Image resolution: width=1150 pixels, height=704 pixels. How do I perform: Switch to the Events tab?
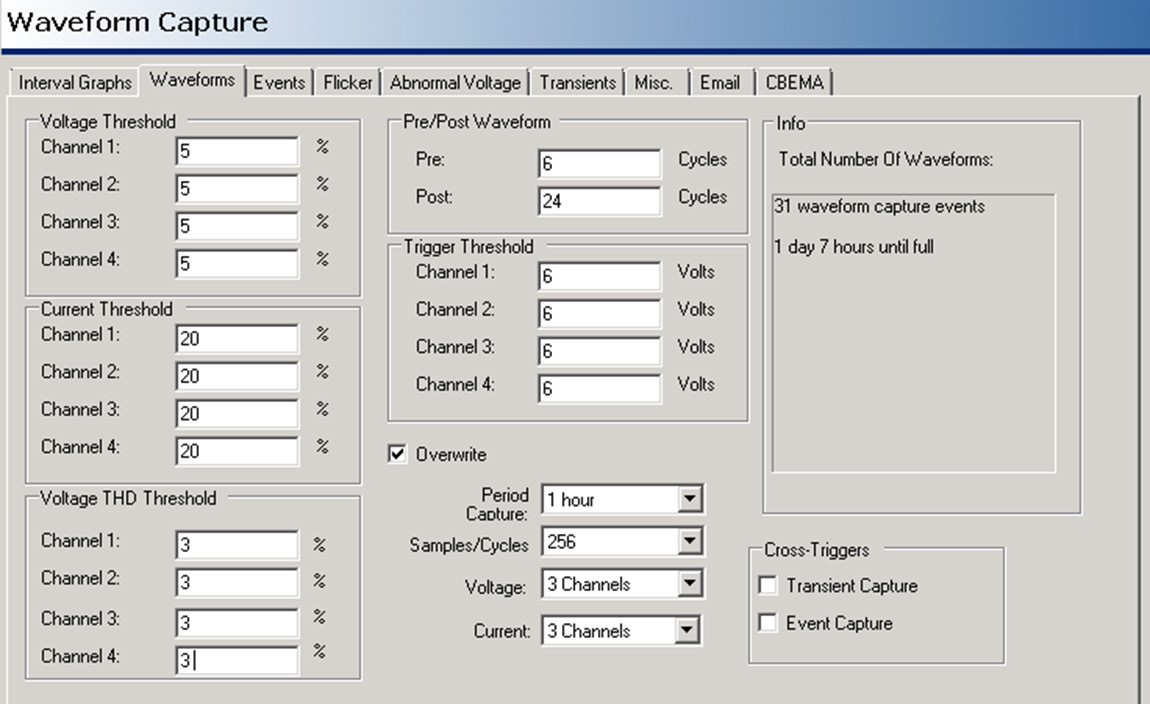point(279,83)
